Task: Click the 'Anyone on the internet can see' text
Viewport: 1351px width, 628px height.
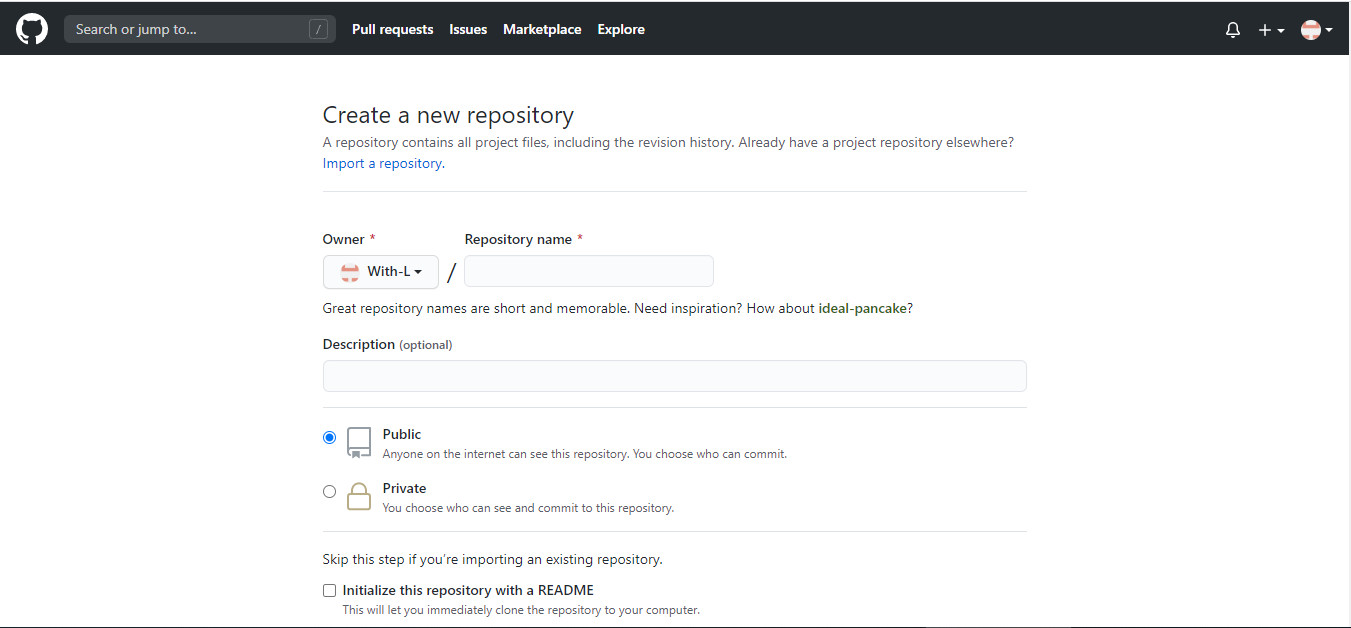Action: point(585,454)
